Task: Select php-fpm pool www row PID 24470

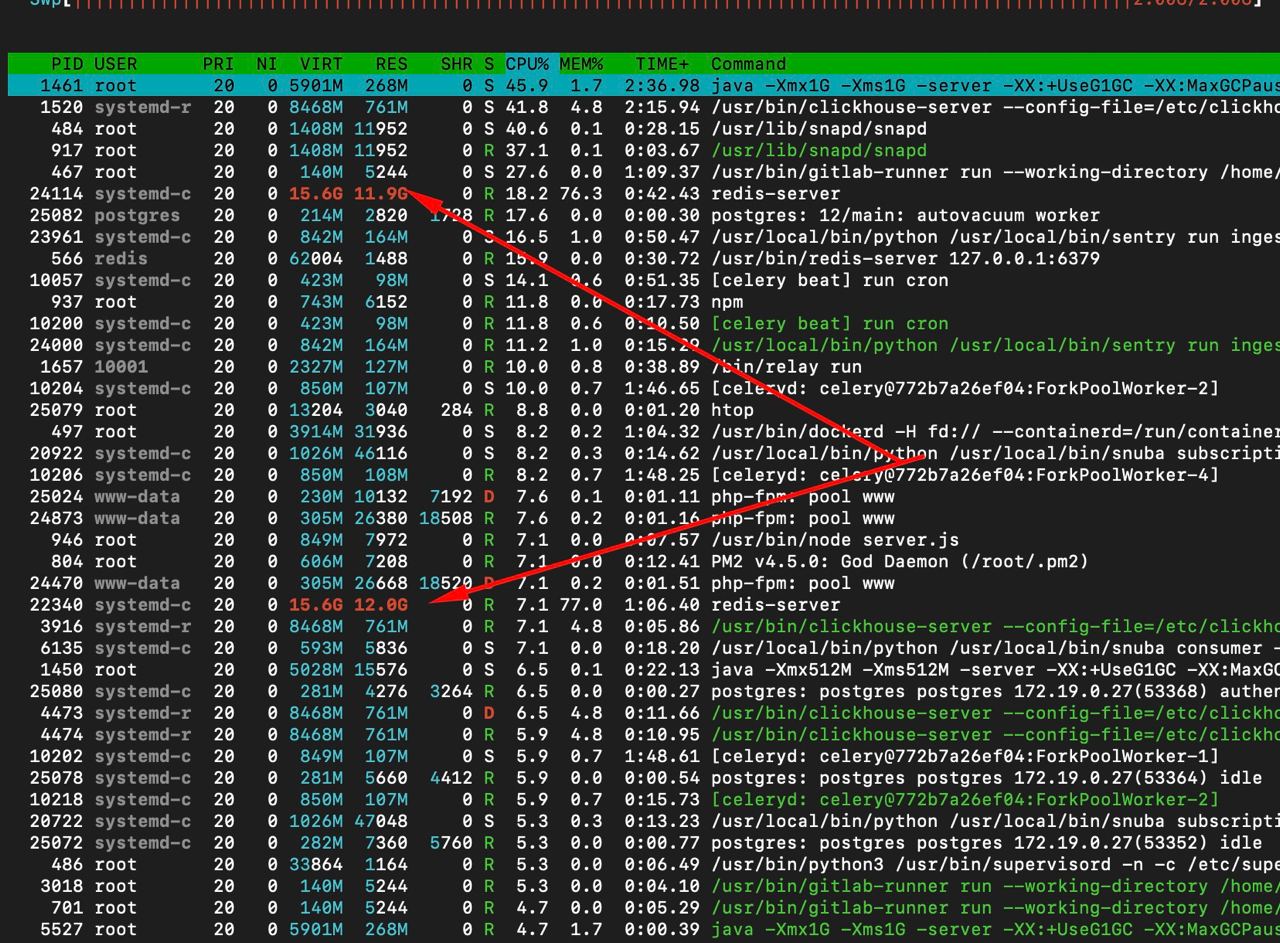Action: tap(644, 584)
